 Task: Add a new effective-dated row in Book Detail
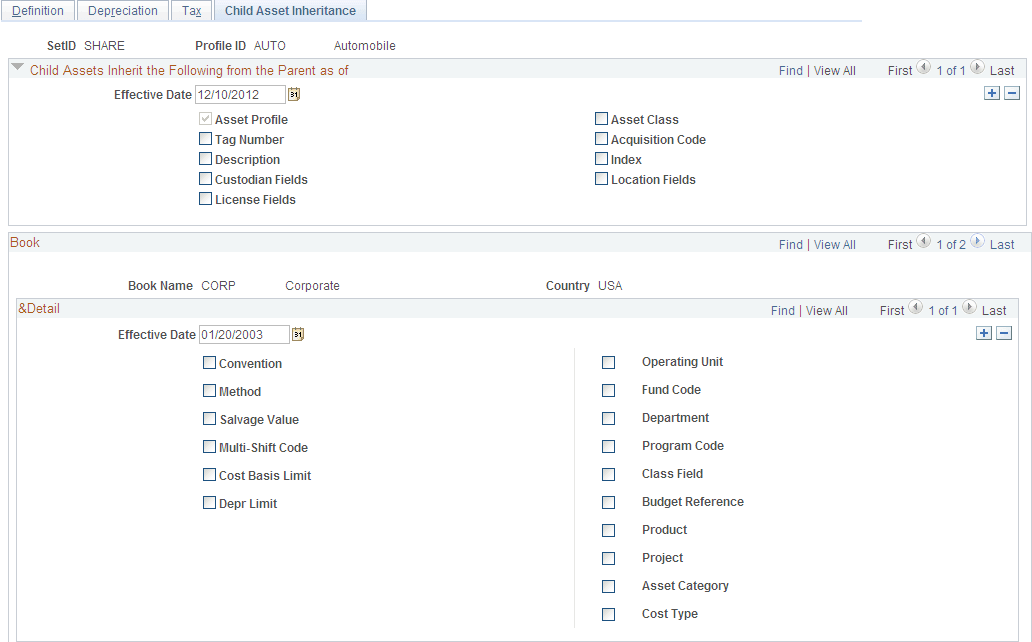point(984,333)
